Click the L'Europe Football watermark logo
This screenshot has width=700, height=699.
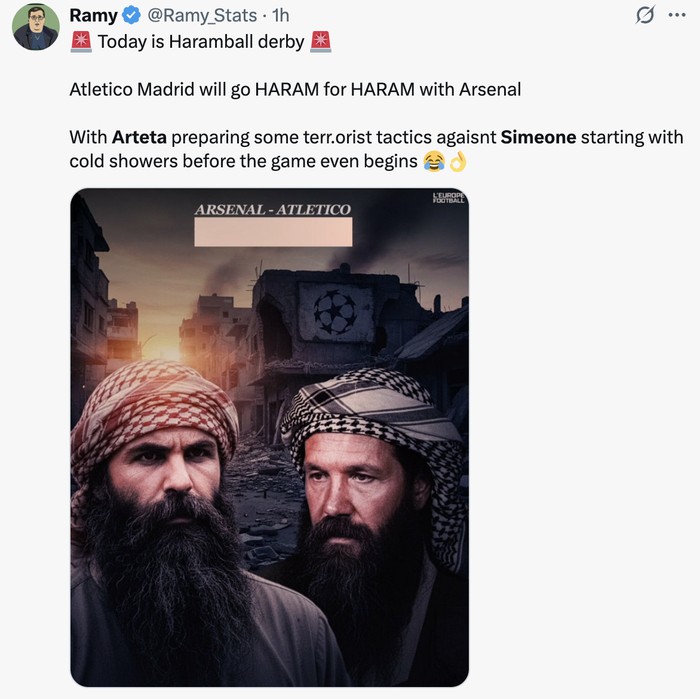point(449,198)
